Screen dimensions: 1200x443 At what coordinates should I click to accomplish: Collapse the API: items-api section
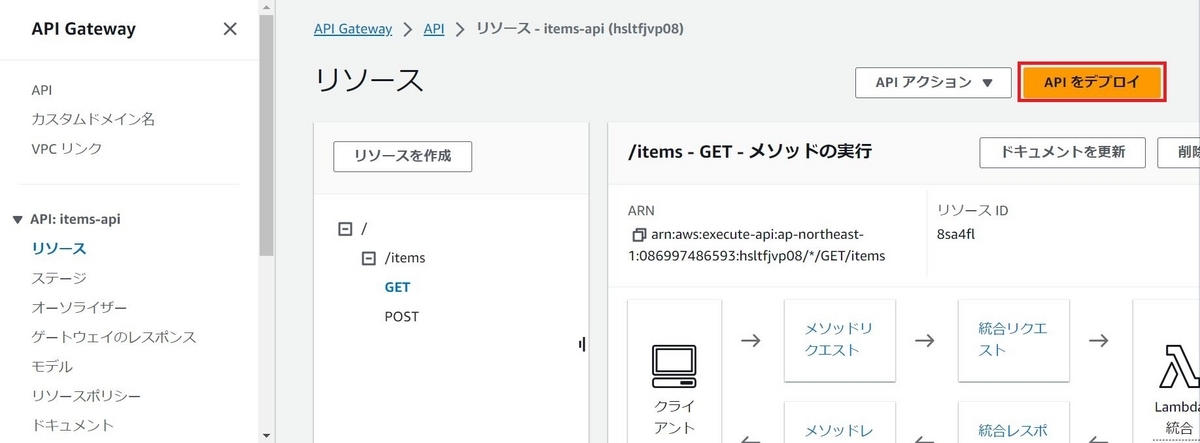(17, 219)
